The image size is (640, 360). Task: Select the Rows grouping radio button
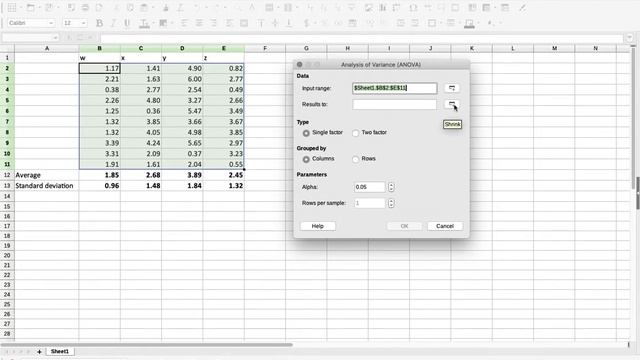click(x=356, y=159)
